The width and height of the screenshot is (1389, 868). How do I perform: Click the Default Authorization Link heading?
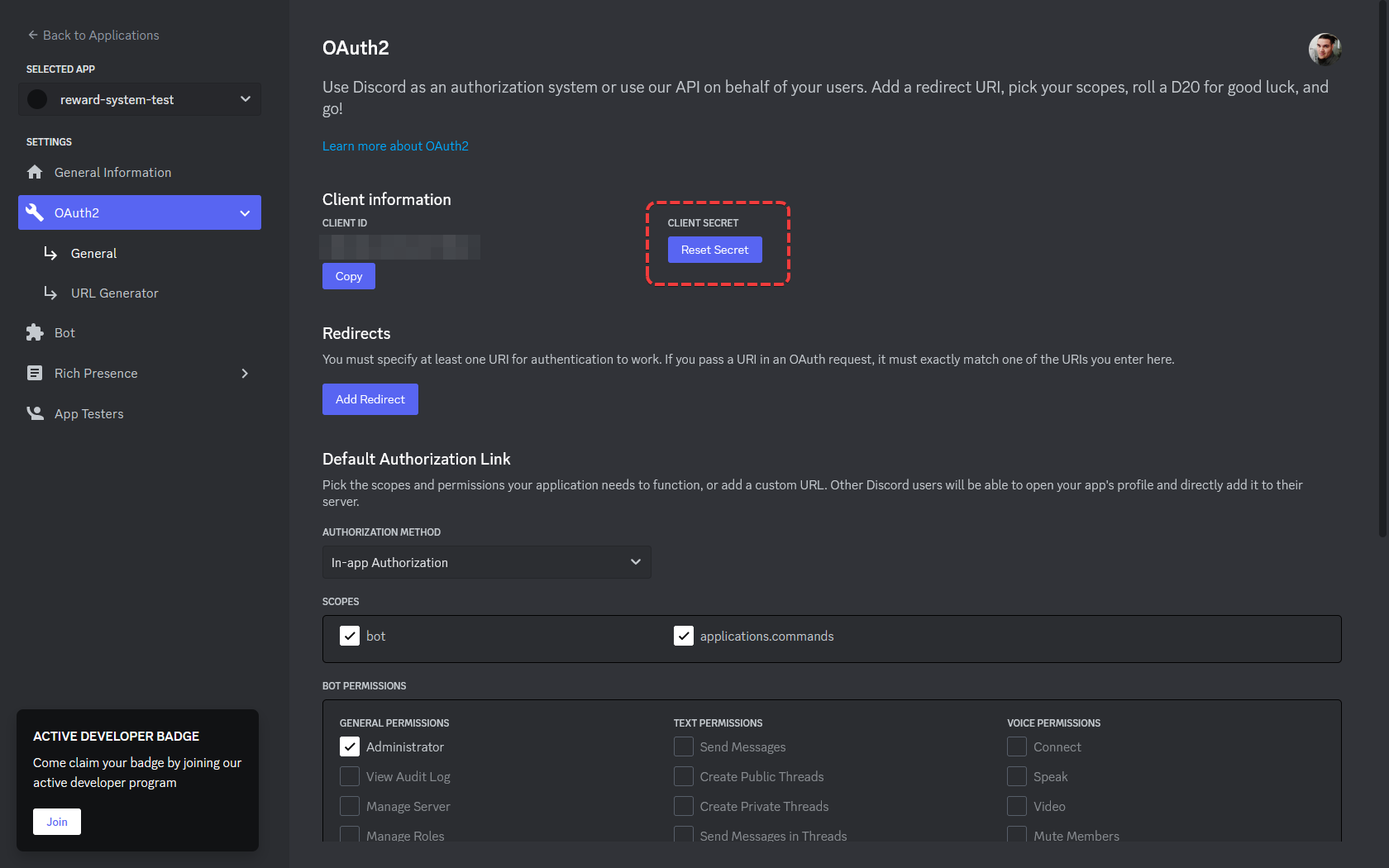(417, 459)
